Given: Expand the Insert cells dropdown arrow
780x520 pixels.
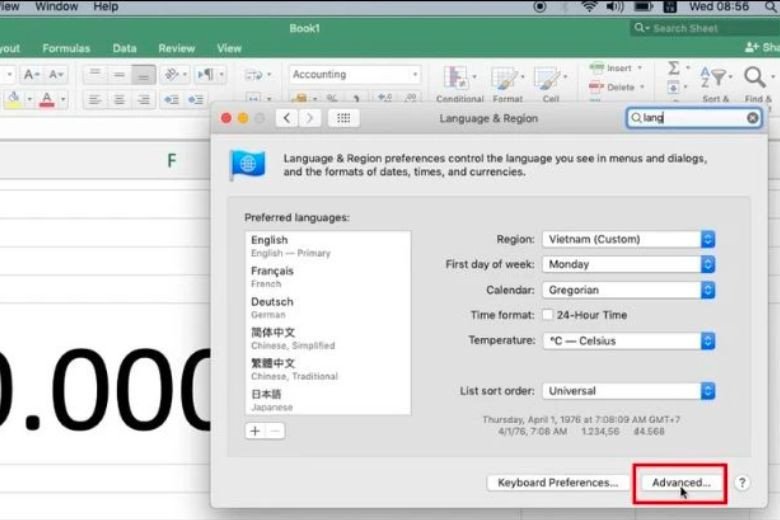Looking at the screenshot, I should (x=640, y=68).
